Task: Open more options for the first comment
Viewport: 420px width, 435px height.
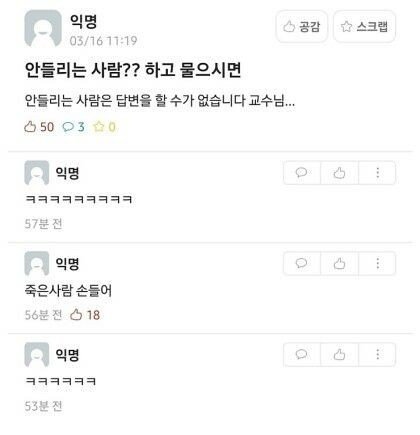Action: (377, 173)
